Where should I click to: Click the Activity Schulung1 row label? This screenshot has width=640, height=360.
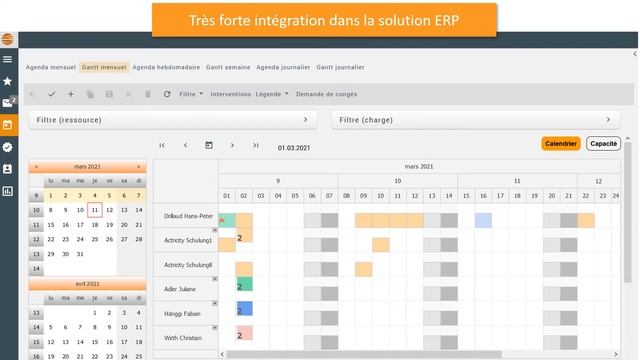188,240
